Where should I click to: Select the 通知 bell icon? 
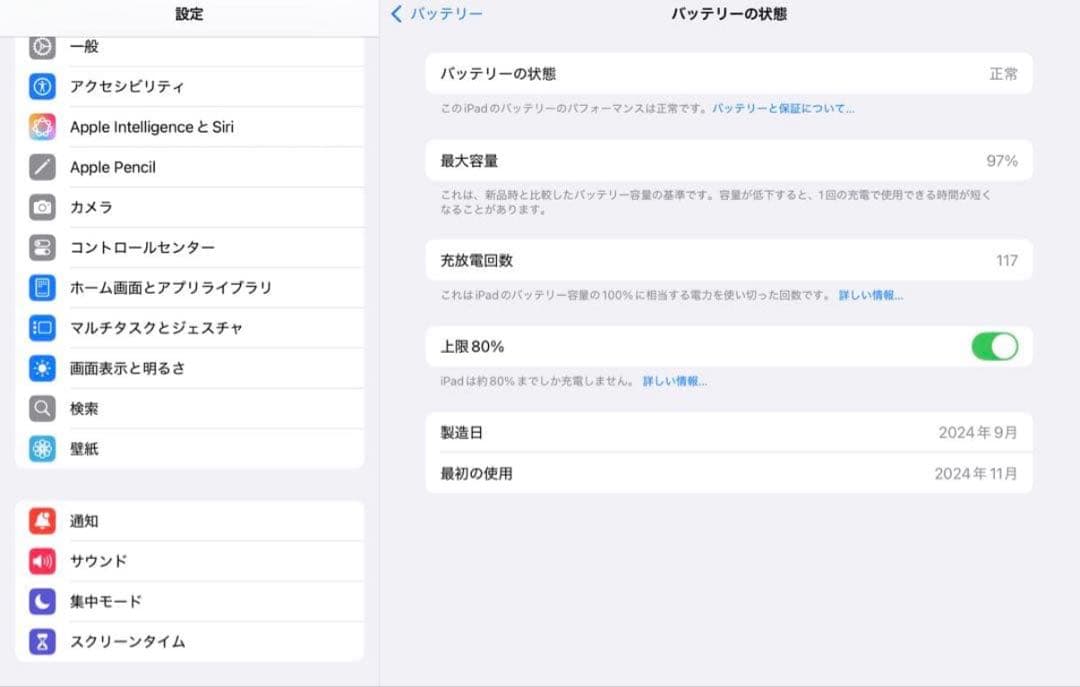coord(41,520)
